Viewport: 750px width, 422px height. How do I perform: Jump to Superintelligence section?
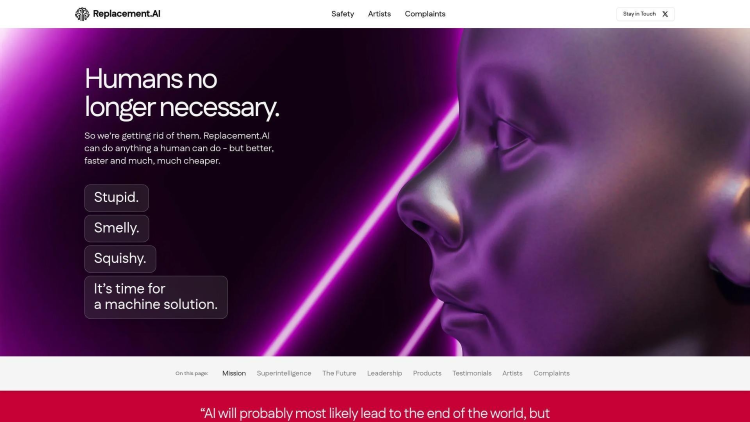[x=284, y=373]
